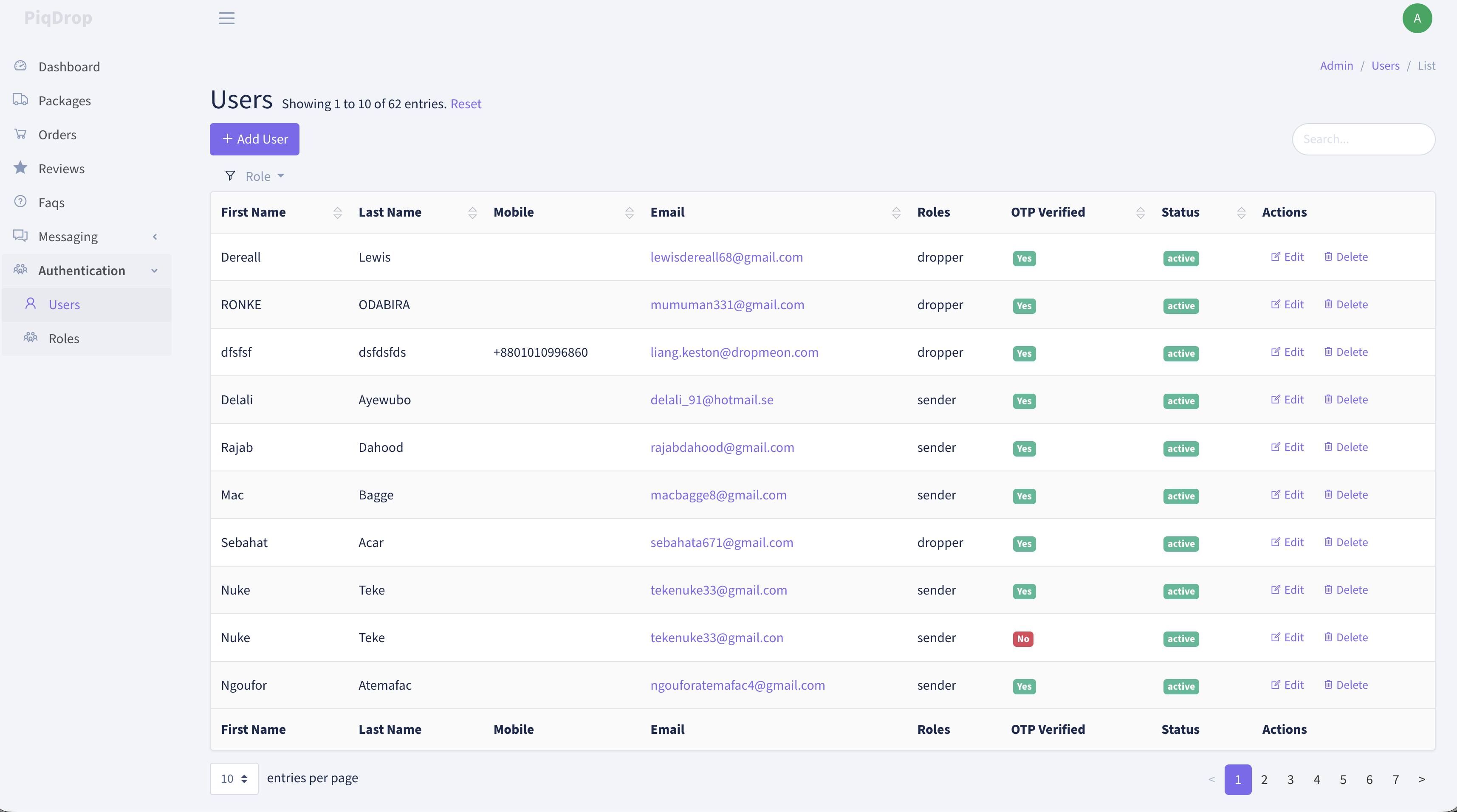Click the Roles group icon in sidebar

tap(31, 338)
